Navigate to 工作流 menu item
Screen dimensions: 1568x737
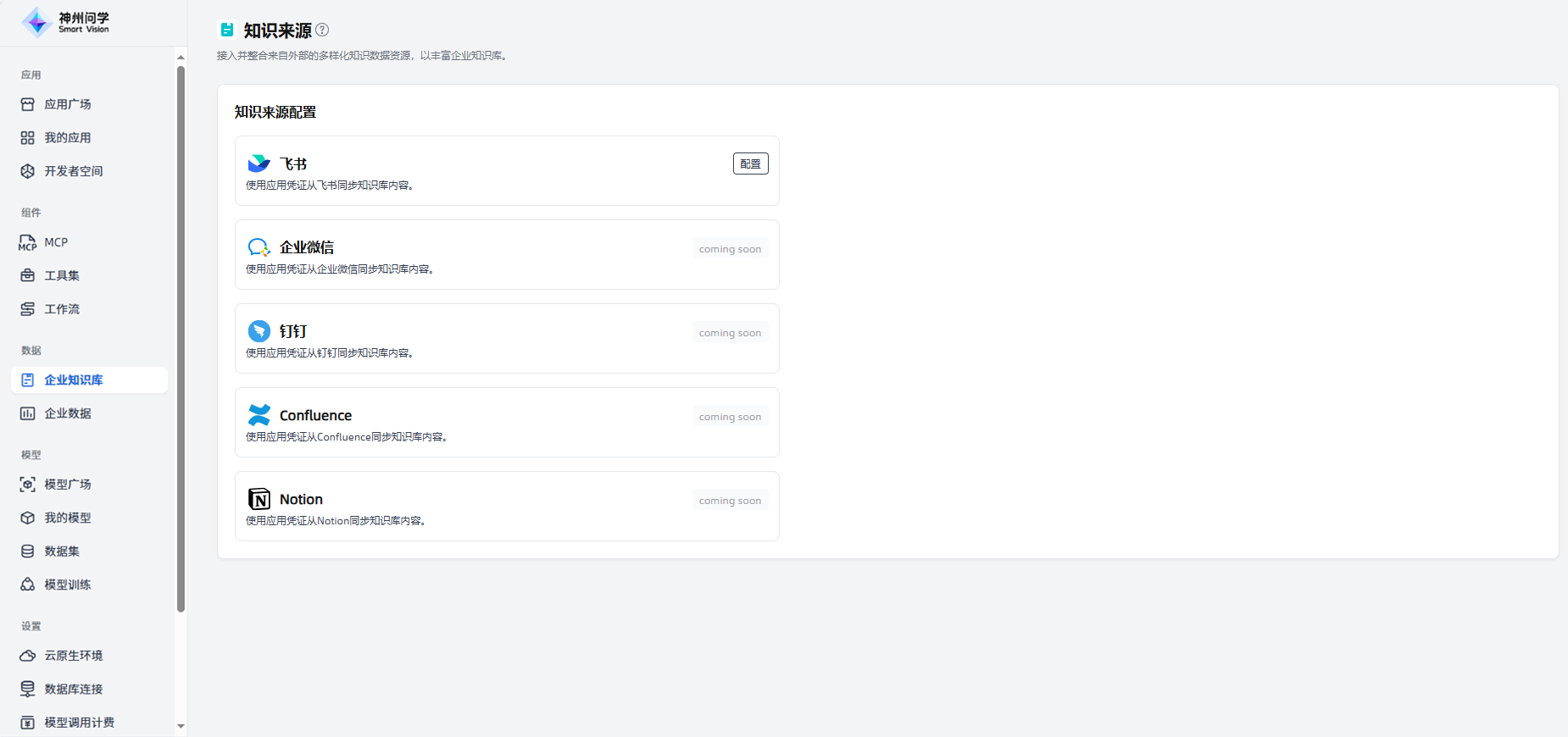[x=62, y=309]
